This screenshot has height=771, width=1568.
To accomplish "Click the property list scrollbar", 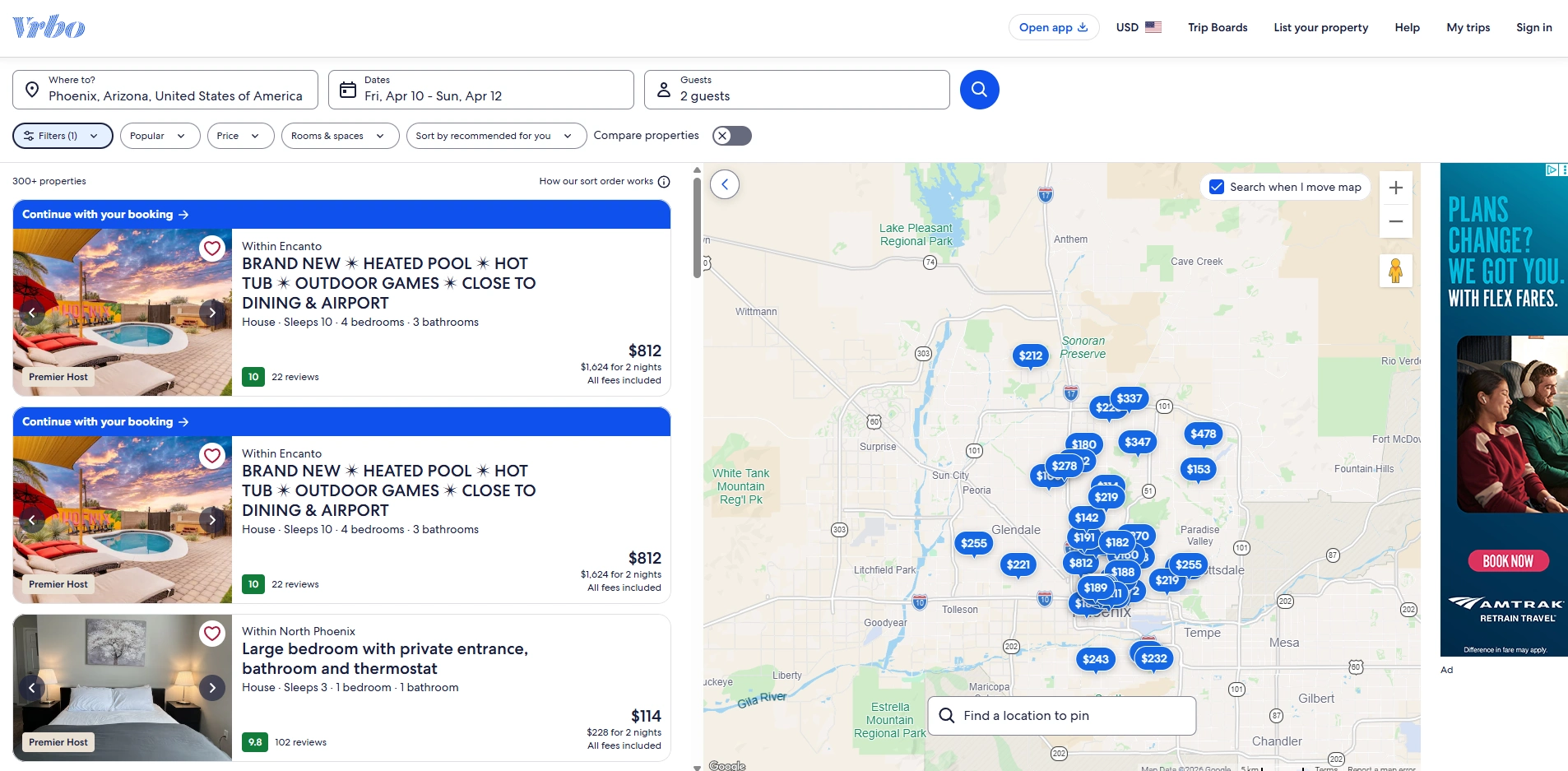I will 698,226.
